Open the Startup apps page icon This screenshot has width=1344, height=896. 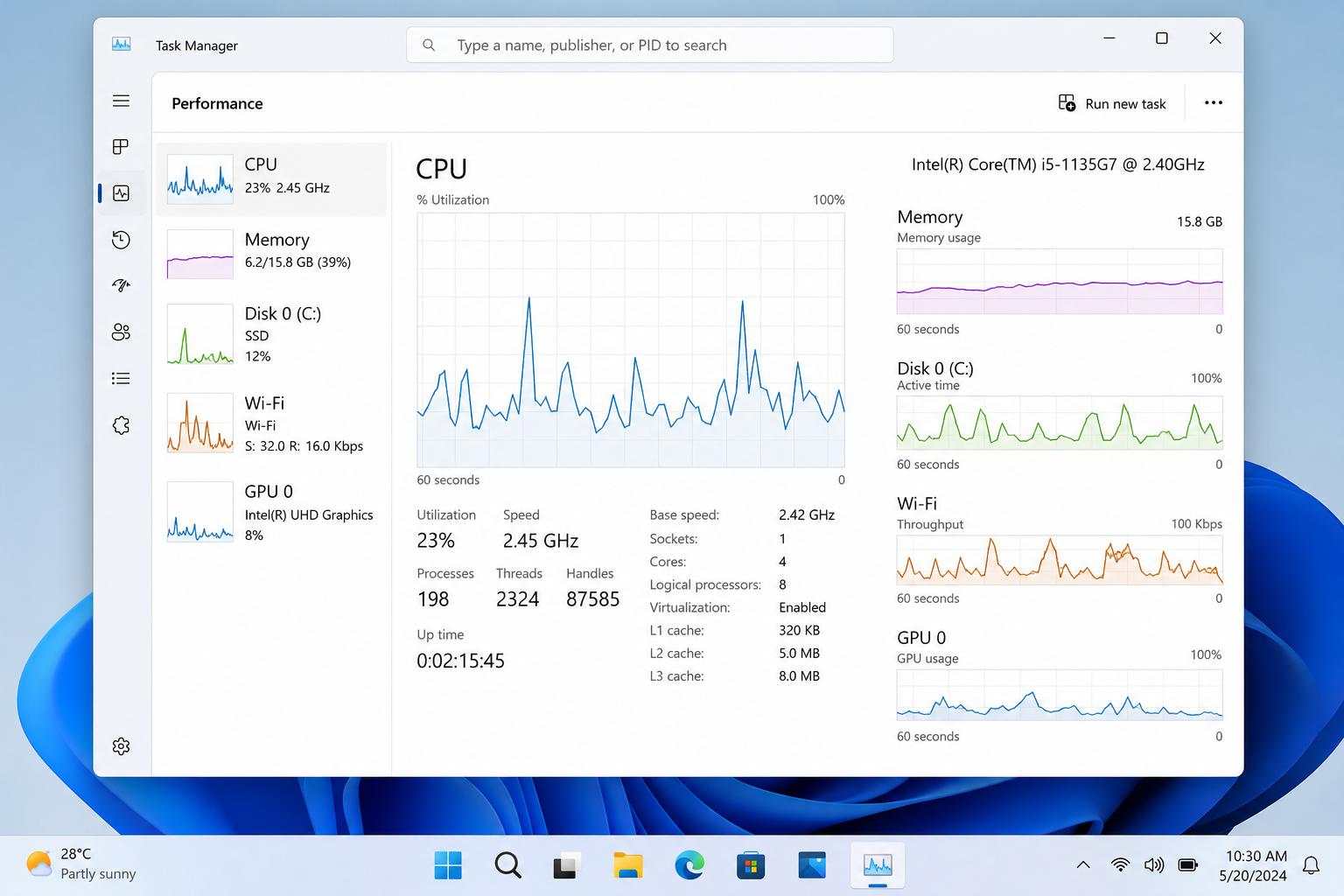tap(121, 285)
